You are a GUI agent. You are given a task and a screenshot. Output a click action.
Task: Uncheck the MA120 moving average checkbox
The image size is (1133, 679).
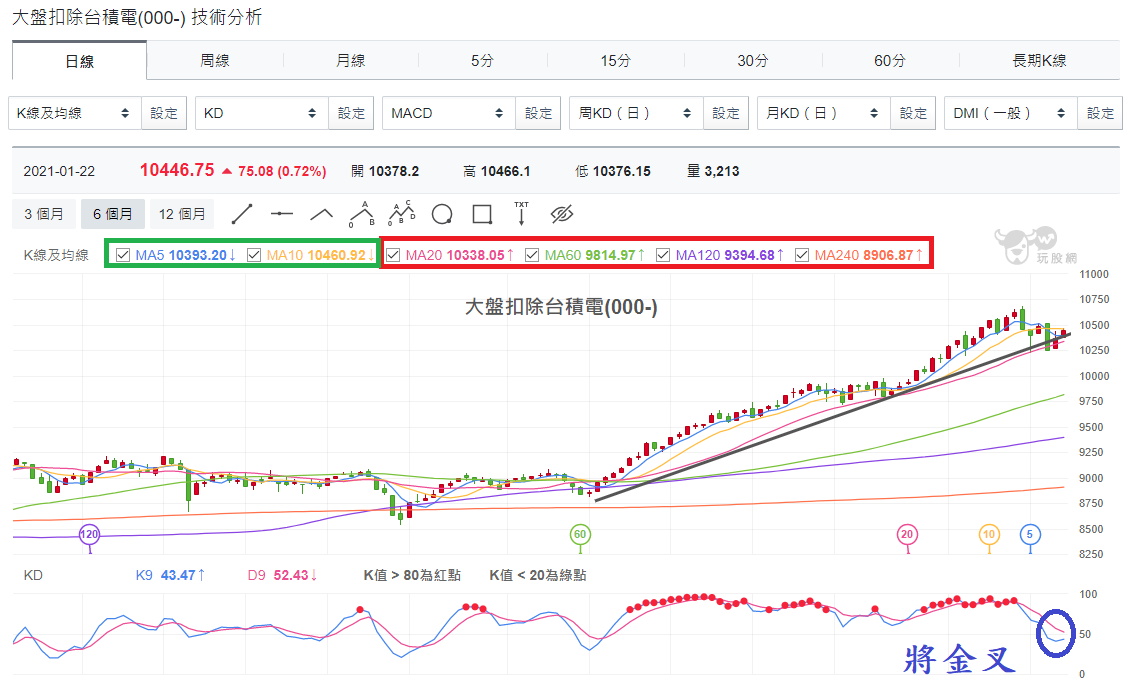663,255
